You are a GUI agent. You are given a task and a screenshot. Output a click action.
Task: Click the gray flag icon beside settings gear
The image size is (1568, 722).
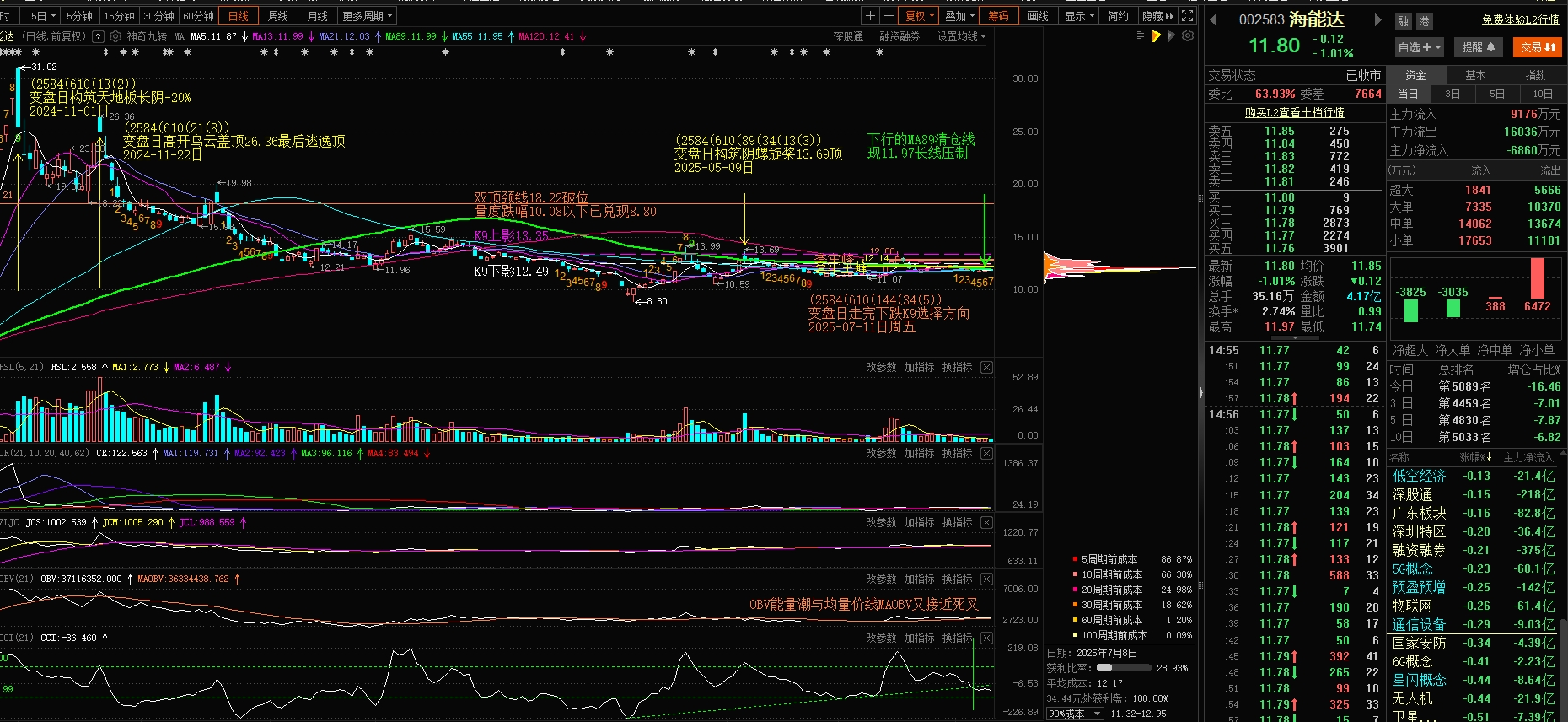tap(1172, 36)
